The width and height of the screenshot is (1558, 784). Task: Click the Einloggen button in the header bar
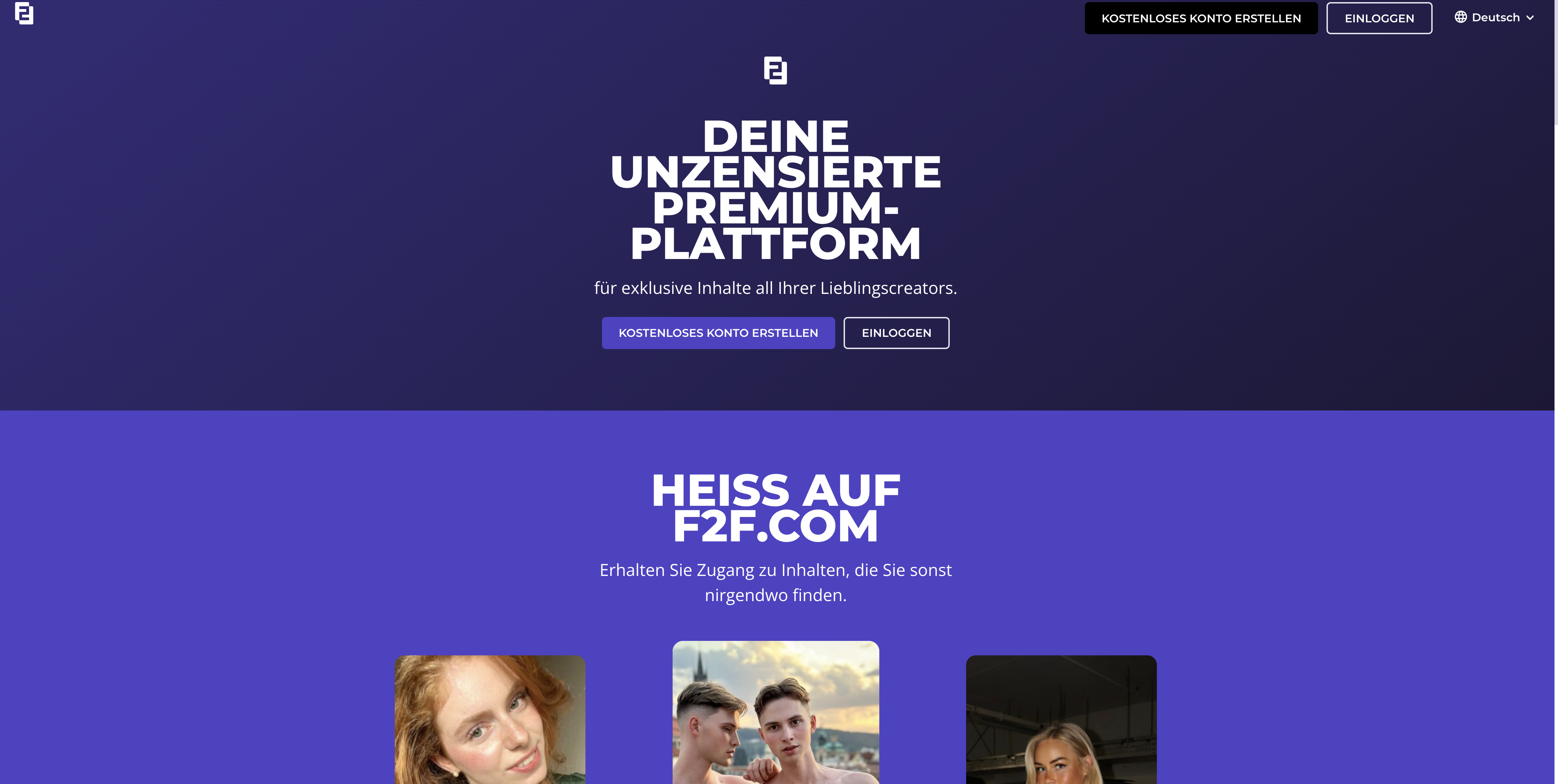(x=1379, y=18)
